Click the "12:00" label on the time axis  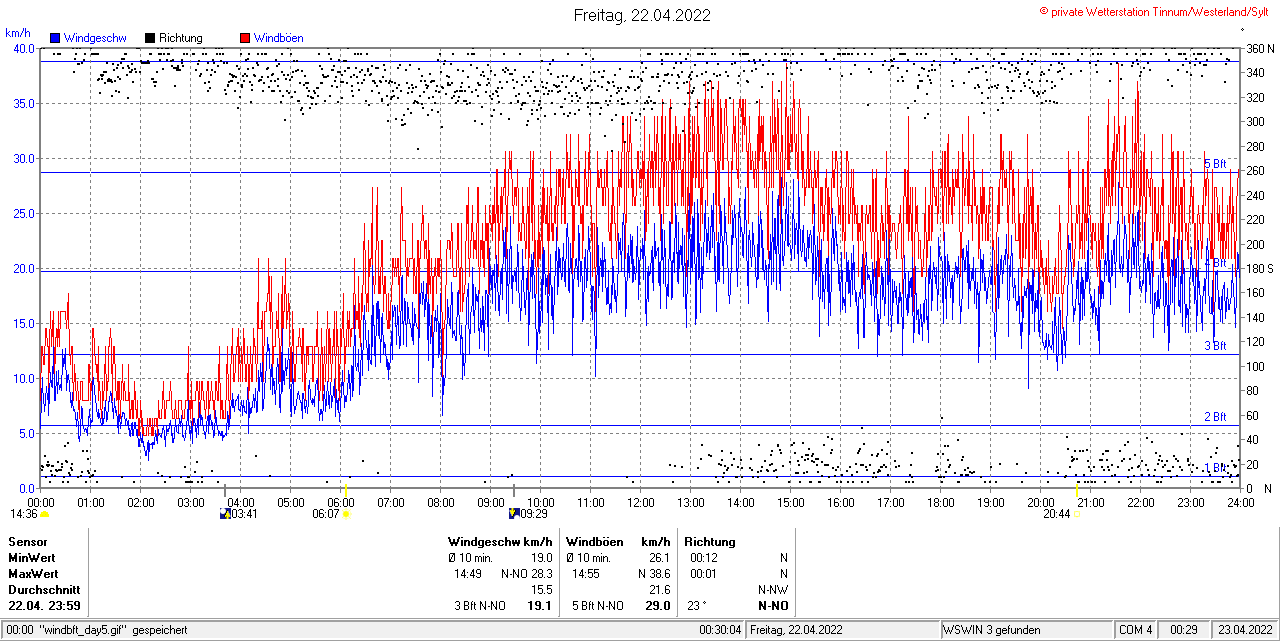click(x=641, y=502)
